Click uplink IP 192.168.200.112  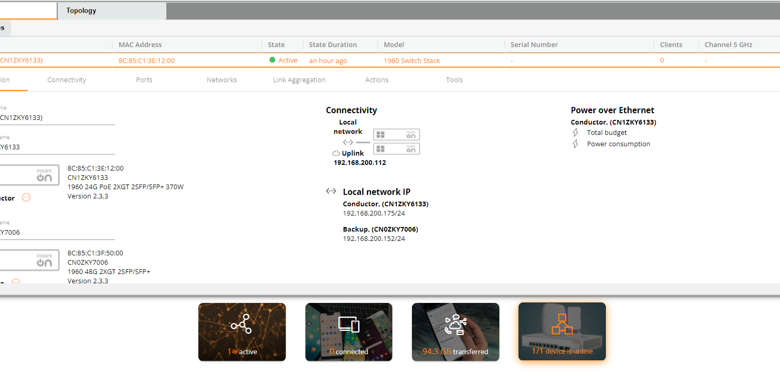point(360,163)
